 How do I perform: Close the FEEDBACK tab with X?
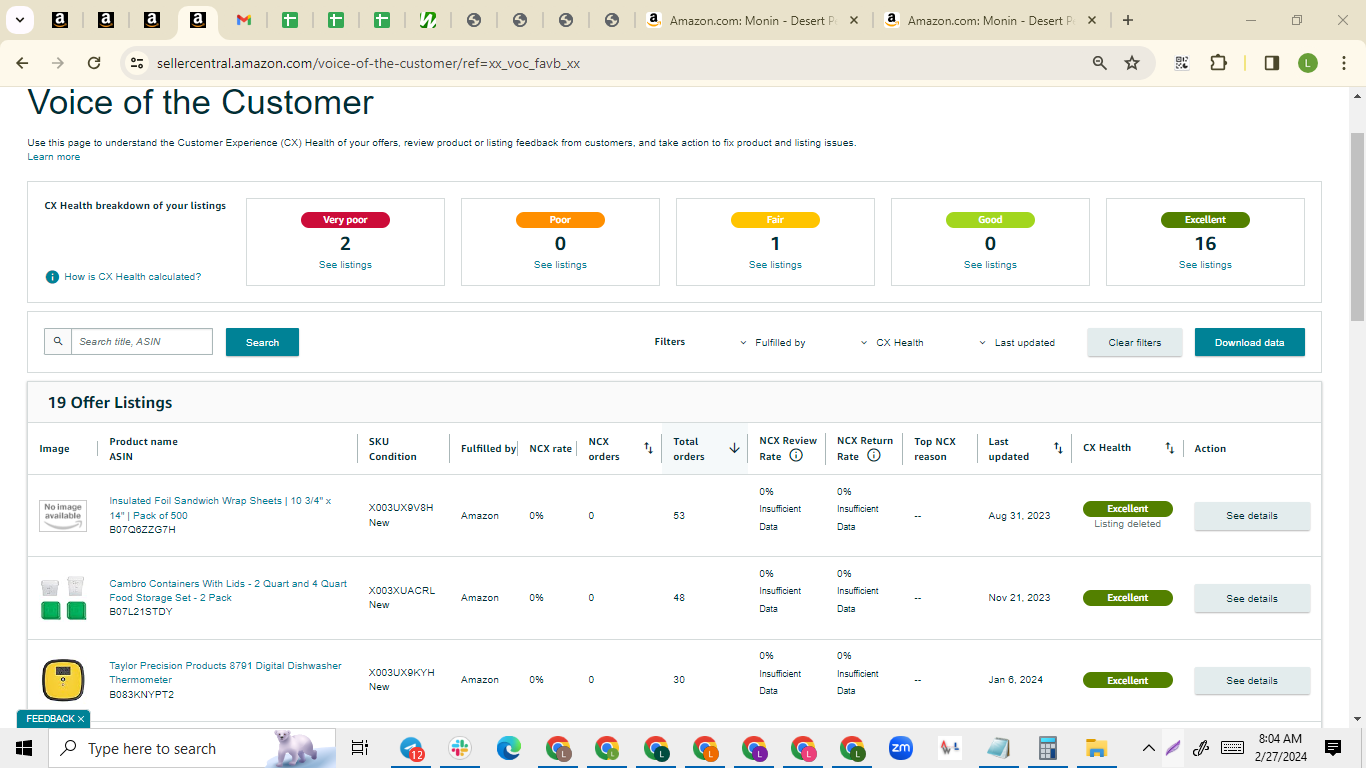[x=81, y=719]
